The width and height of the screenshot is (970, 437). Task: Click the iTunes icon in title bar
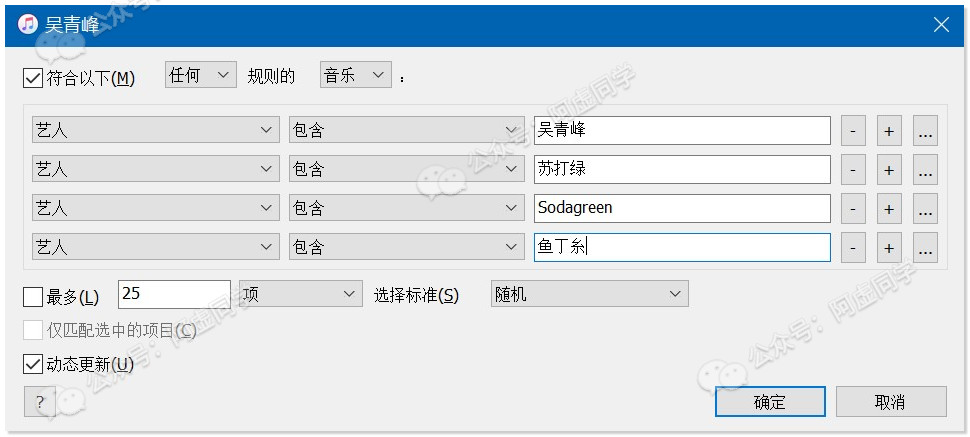click(x=28, y=25)
